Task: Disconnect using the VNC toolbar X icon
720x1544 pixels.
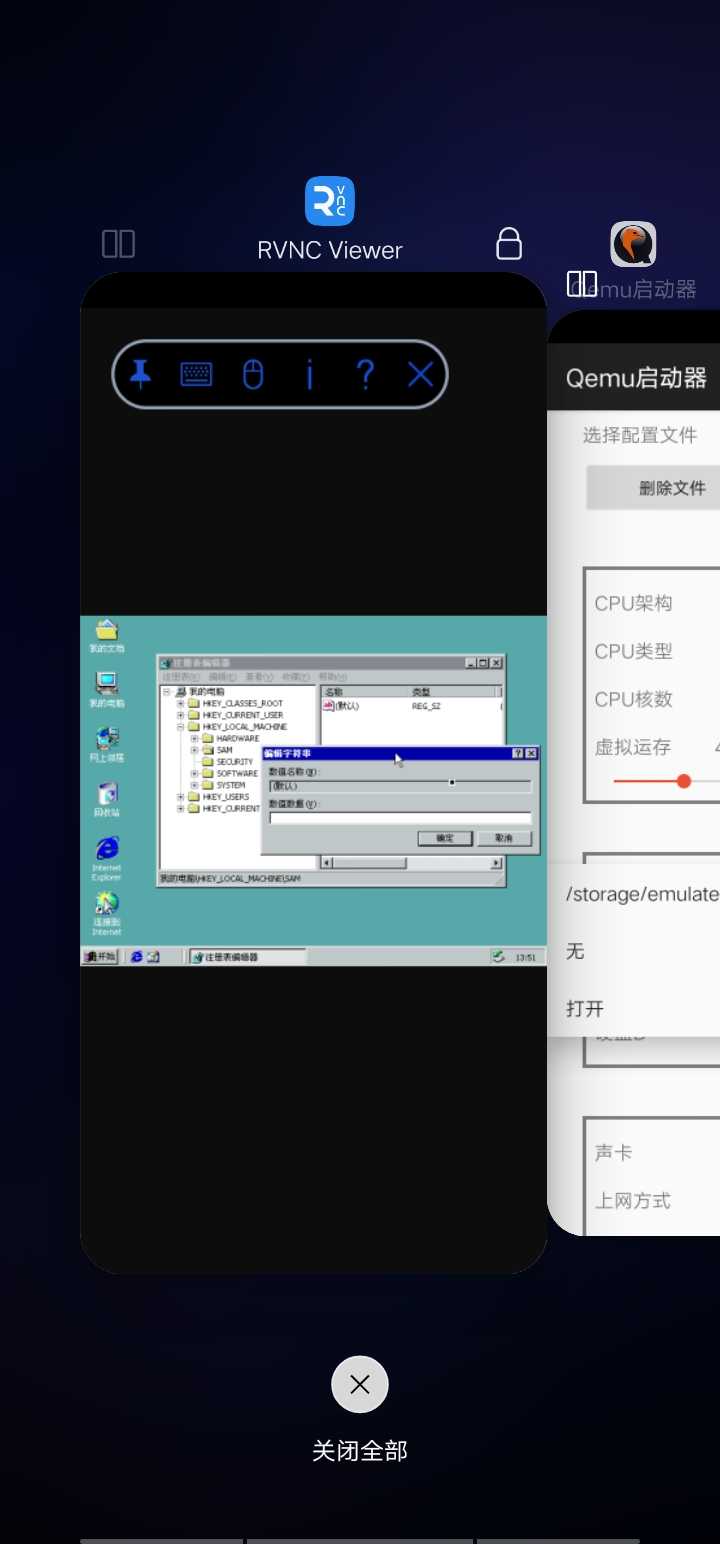Action: (421, 375)
